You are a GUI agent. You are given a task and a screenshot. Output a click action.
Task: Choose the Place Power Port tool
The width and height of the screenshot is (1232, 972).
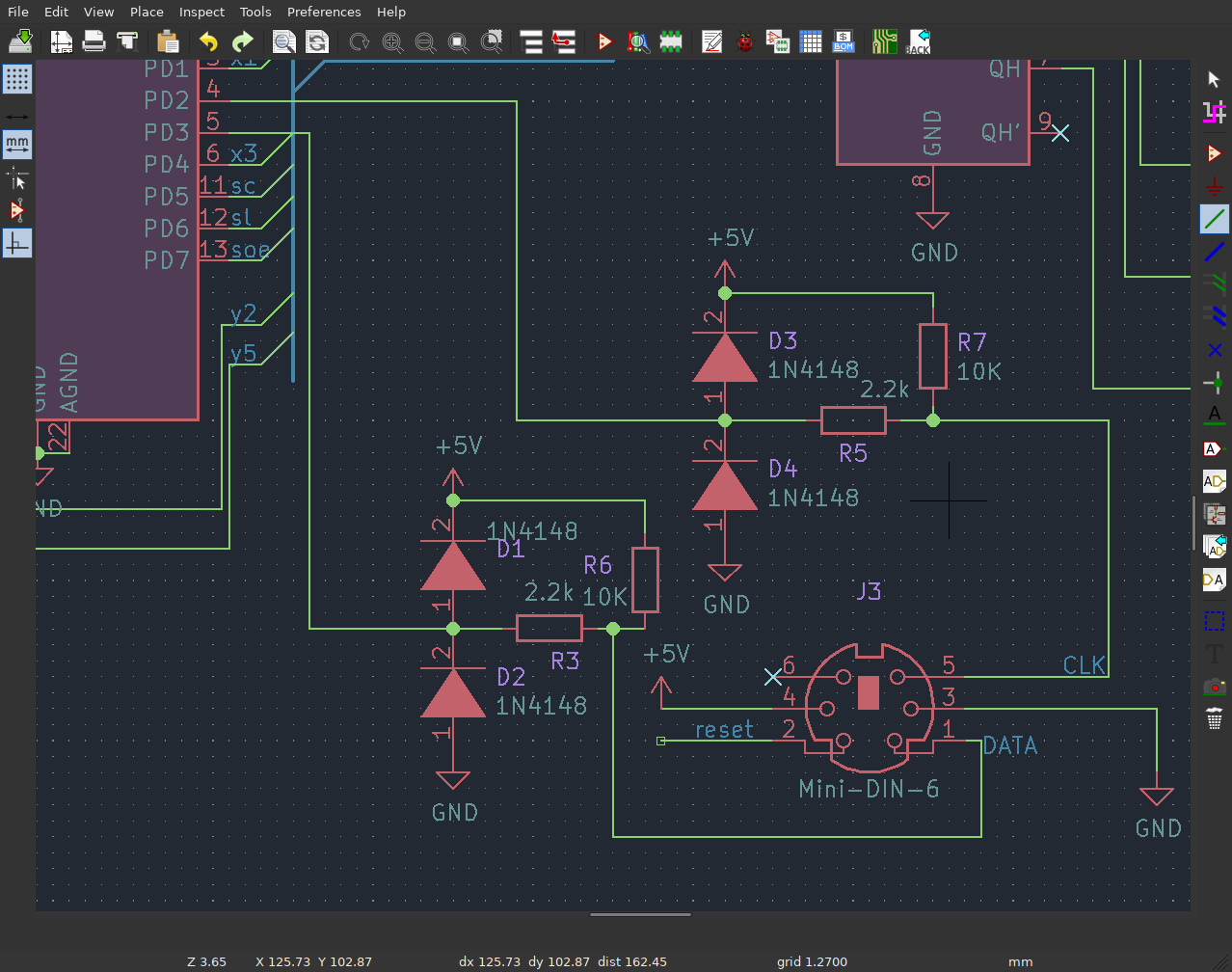point(1214,186)
